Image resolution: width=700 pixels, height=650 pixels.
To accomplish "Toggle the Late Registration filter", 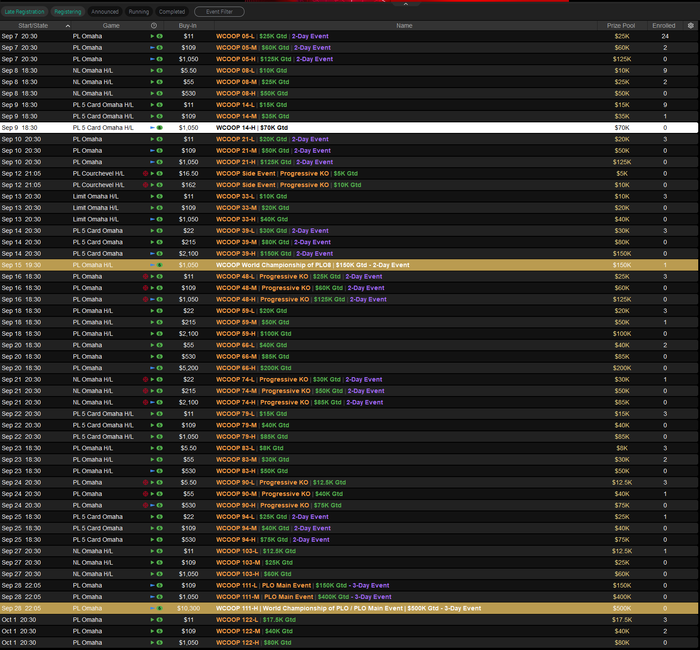I will pos(25,12).
